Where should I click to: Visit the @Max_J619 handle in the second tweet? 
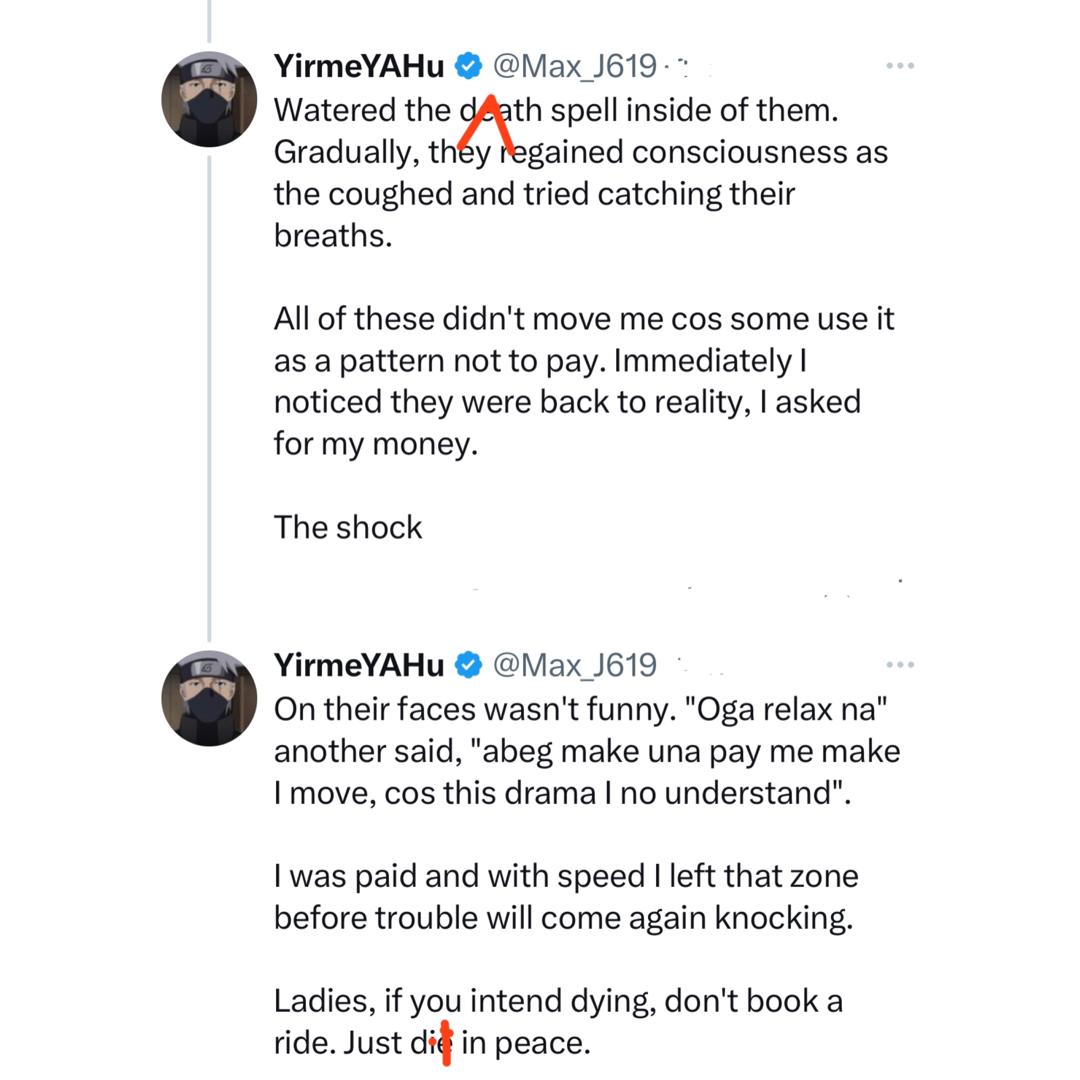575,665
